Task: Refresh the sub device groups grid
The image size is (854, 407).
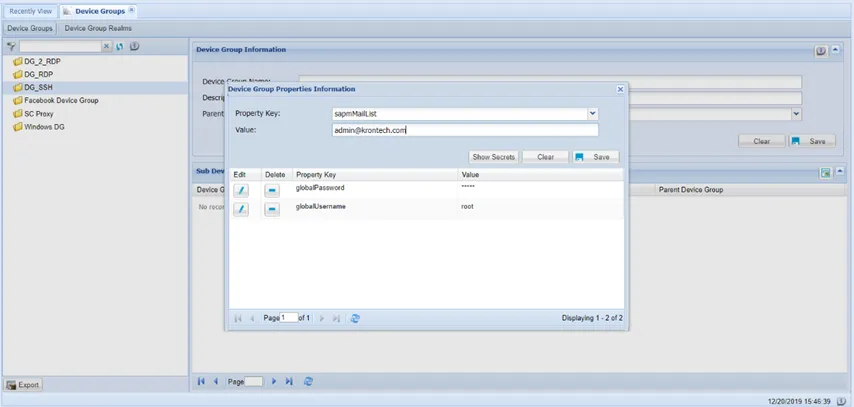Action: click(x=308, y=381)
